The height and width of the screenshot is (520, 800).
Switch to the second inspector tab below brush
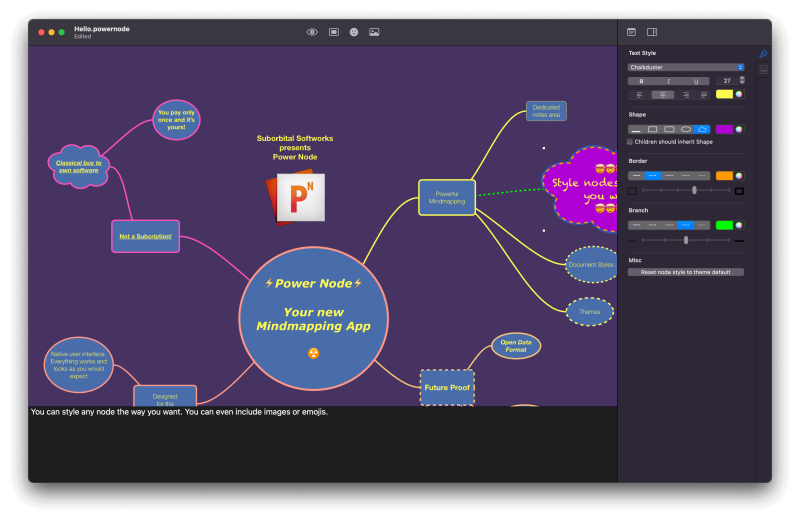point(763,70)
